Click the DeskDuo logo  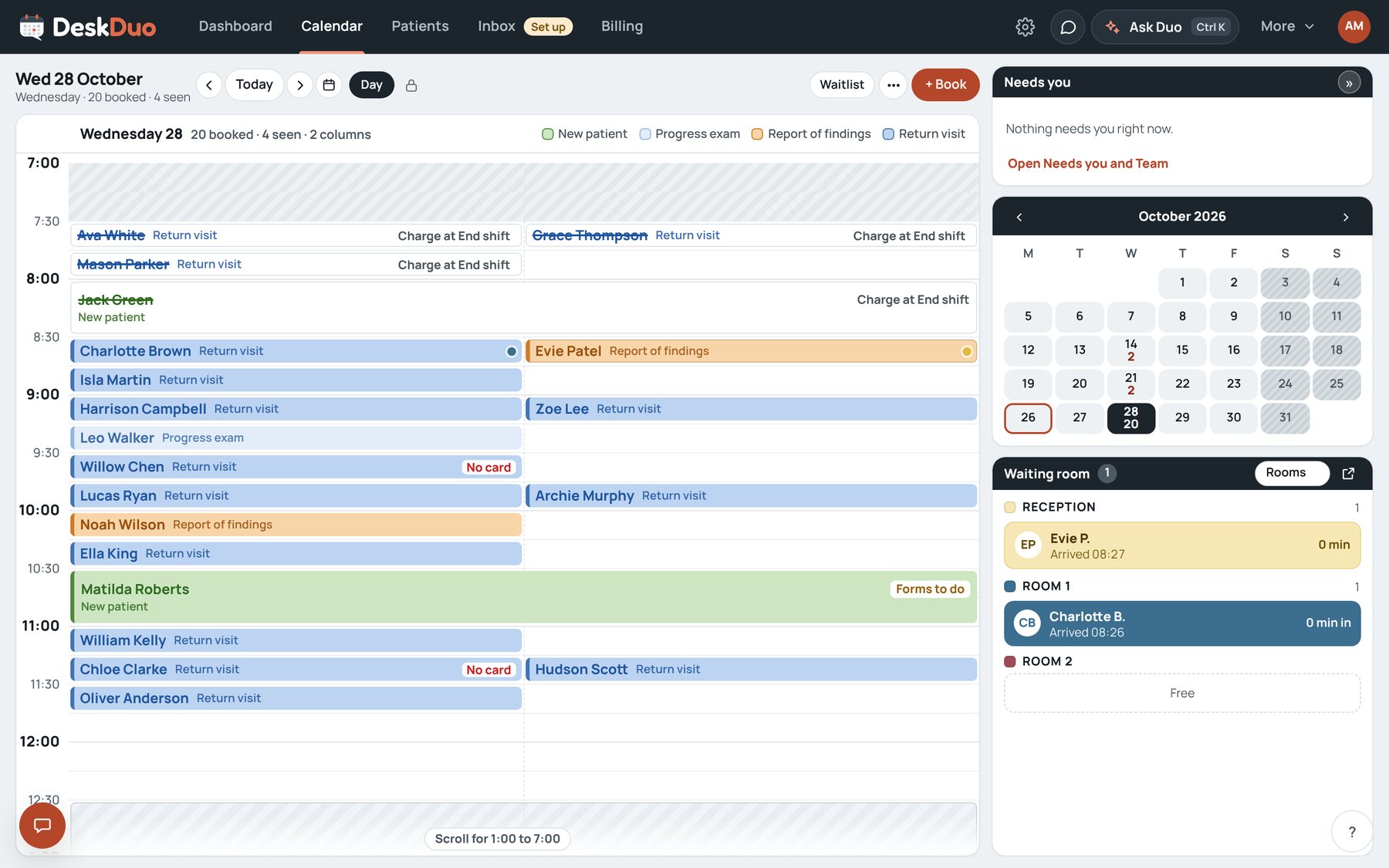pyautogui.click(x=87, y=27)
